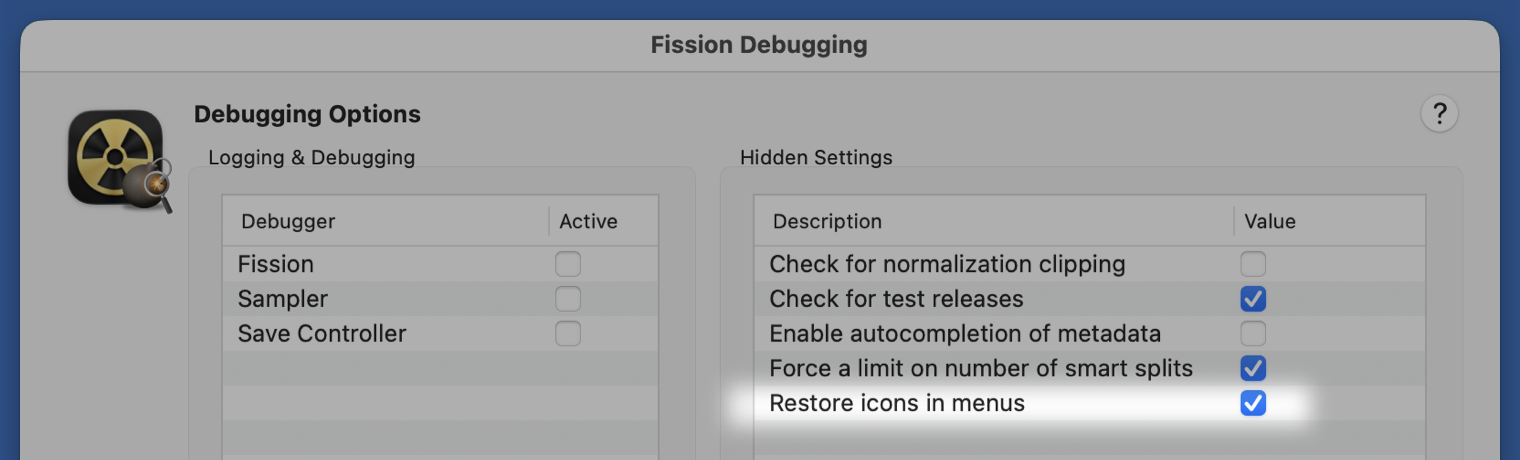Enable Check for normalization clipping checkbox
Image resolution: width=1520 pixels, height=460 pixels.
(1253, 265)
